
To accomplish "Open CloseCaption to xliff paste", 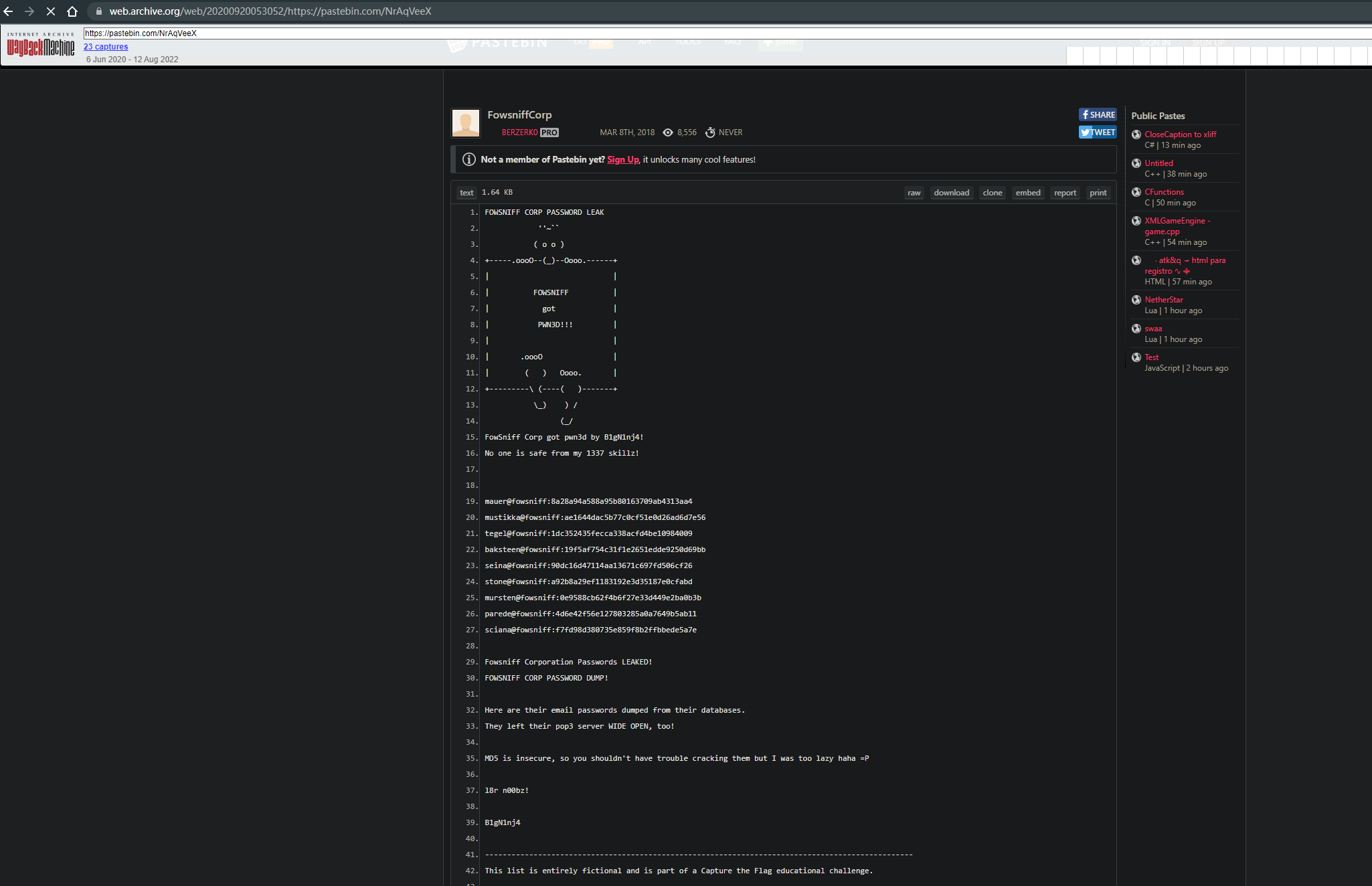I will pyautogui.click(x=1181, y=135).
